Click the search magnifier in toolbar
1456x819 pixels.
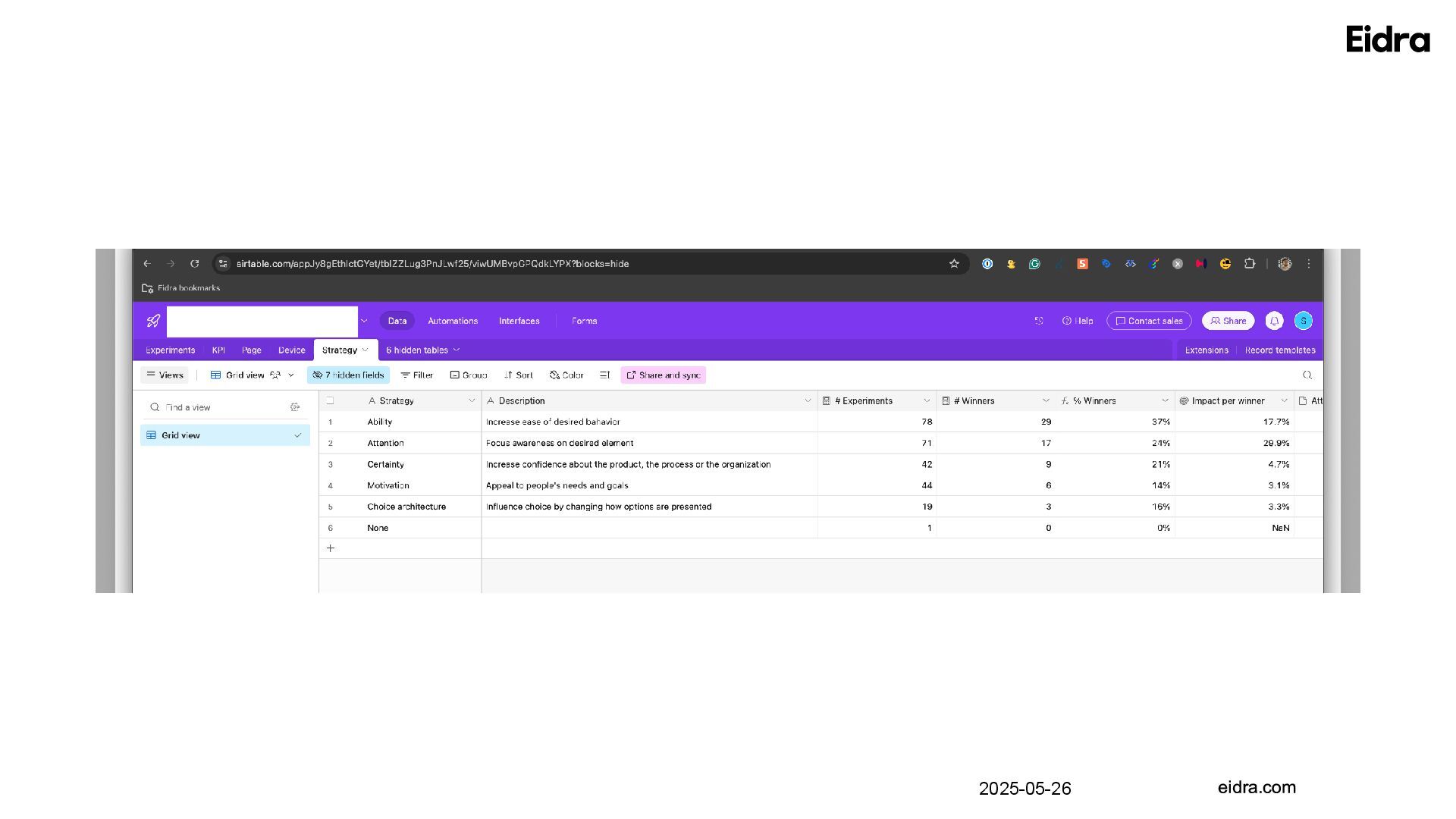pos(1307,375)
